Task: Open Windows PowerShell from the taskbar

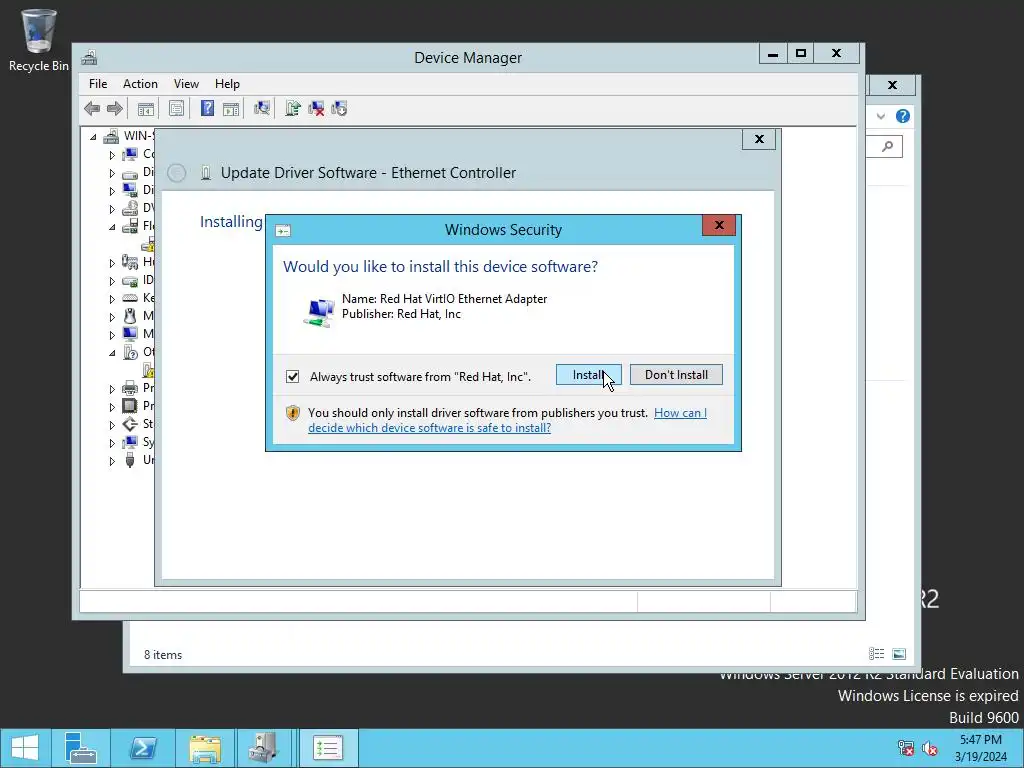Action: point(143,748)
